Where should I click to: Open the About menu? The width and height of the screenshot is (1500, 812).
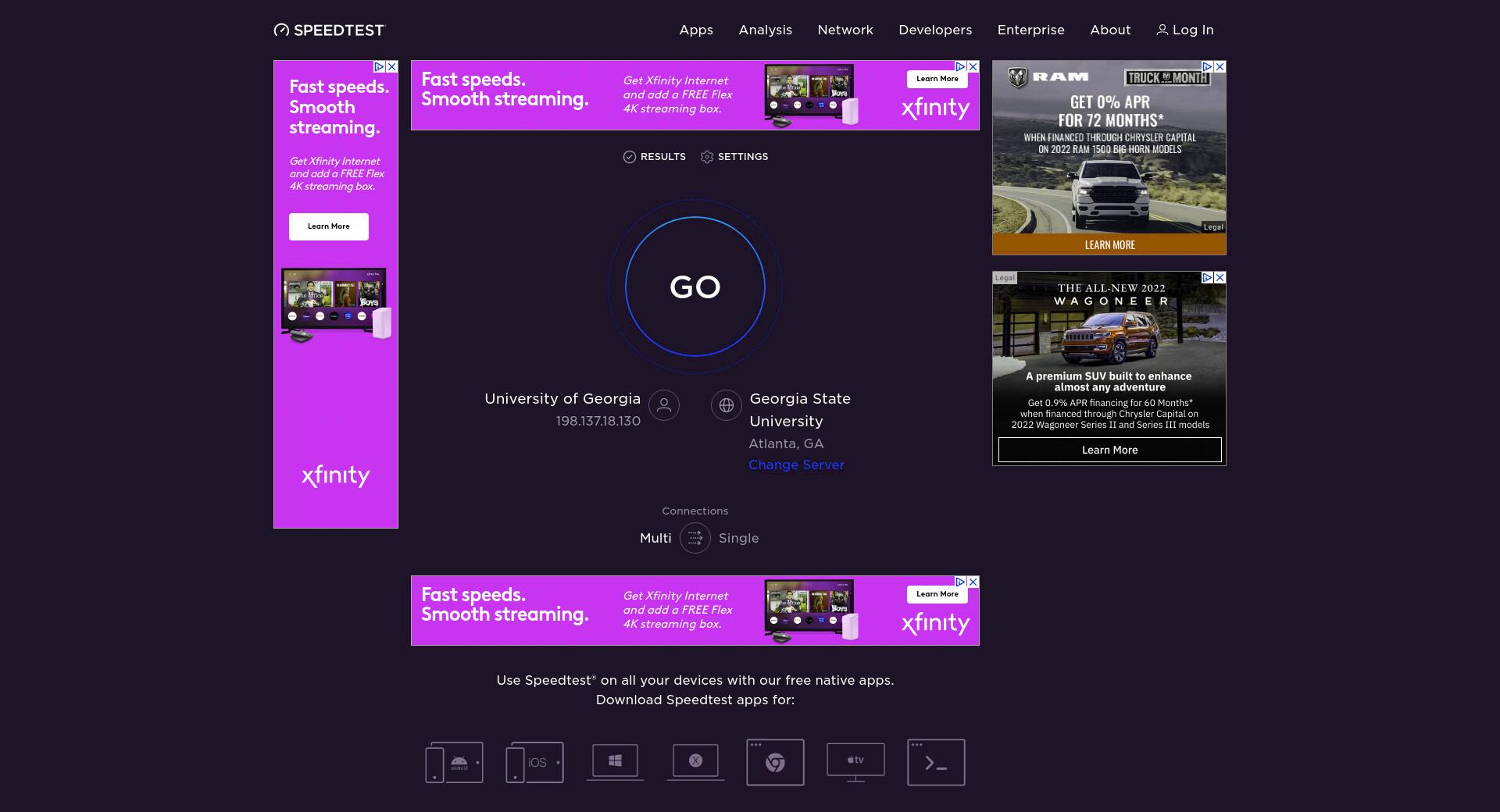[1110, 30]
